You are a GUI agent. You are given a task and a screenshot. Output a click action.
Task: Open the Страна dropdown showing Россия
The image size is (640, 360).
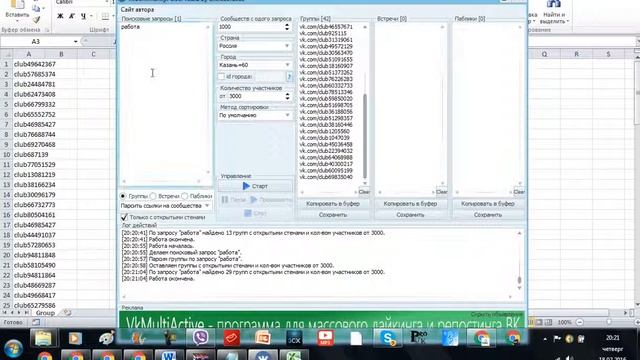[x=255, y=46]
